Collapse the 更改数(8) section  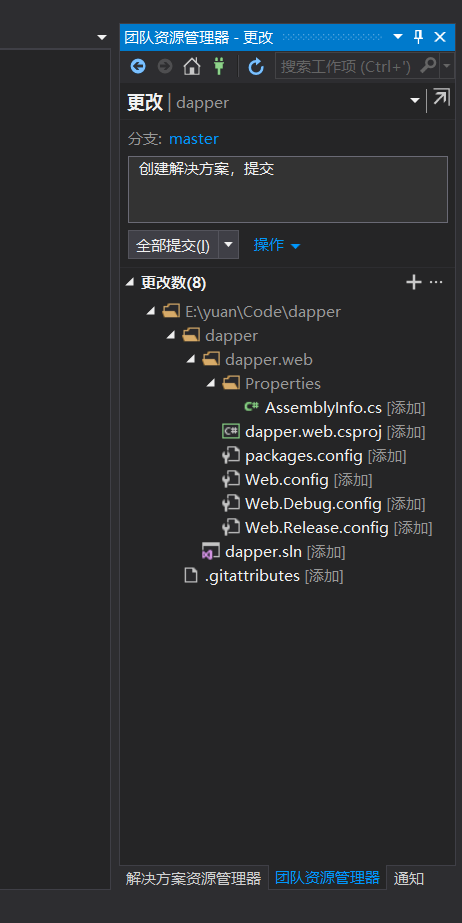tap(130, 283)
